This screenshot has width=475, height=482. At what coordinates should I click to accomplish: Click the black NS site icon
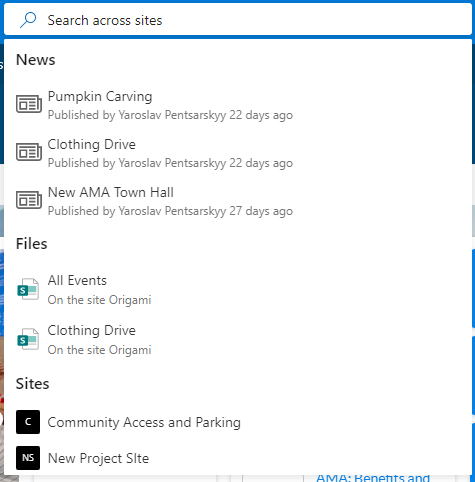coord(28,458)
